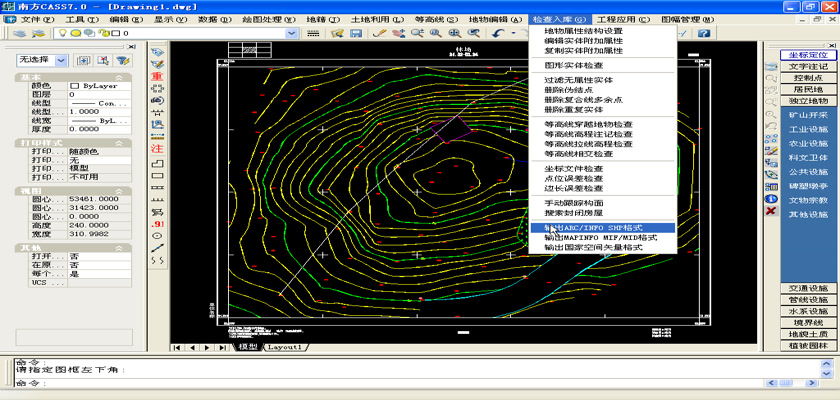This screenshot has height=400, width=840.
Task: Click the diagonal line draw tool icon
Action: [x=157, y=248]
